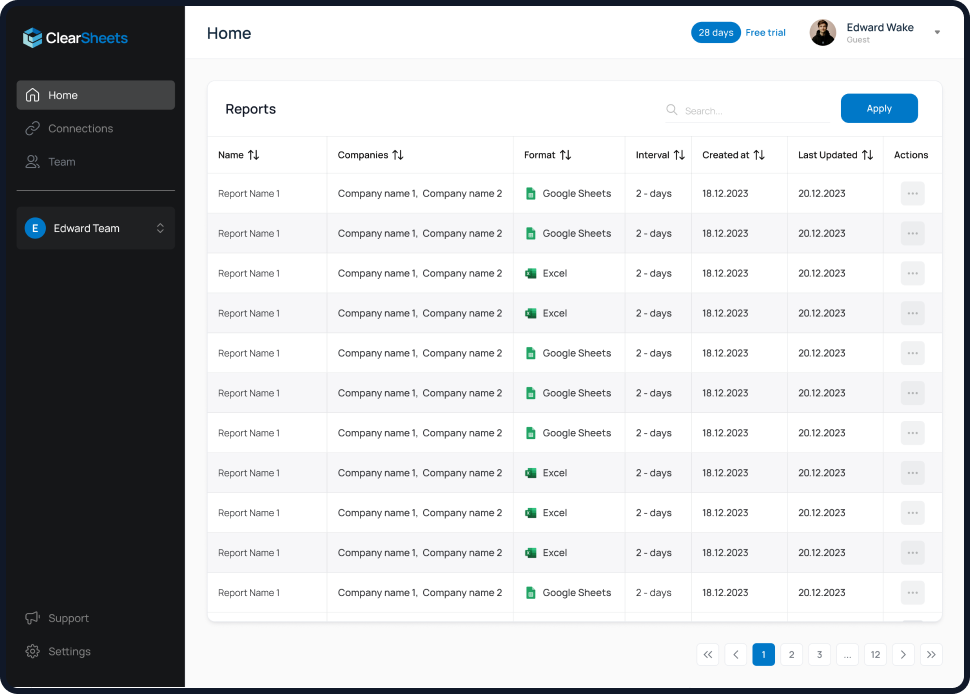The width and height of the screenshot is (970, 694).
Task: Open the Connections sidebar item
Action: coord(95,128)
